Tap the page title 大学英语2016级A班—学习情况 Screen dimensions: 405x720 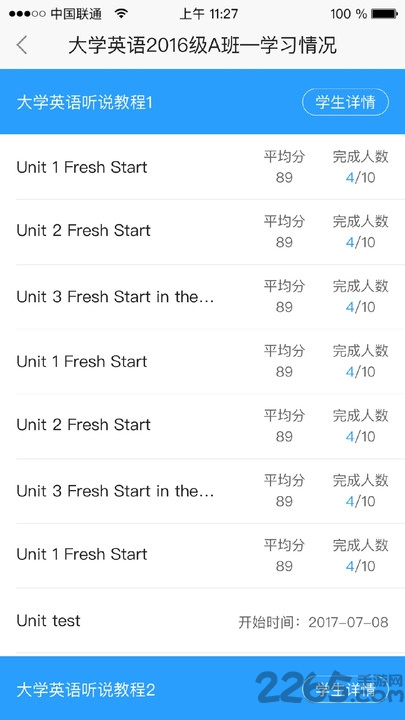202,46
